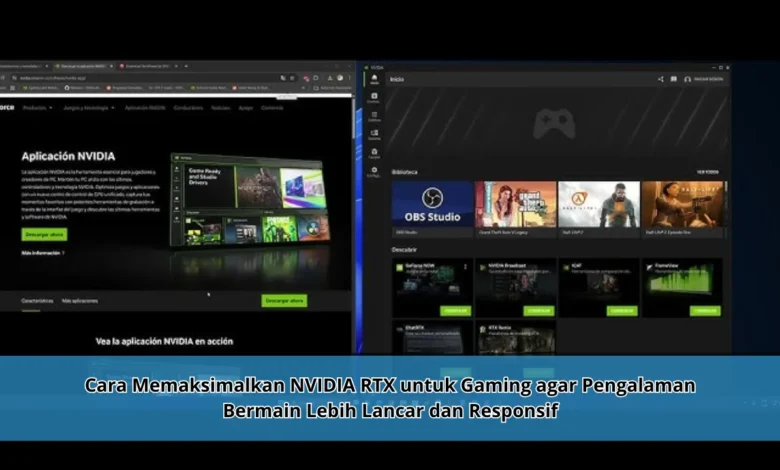
Task: Click the NVIDIA app hero screenshot on webpage
Action: tap(250, 200)
